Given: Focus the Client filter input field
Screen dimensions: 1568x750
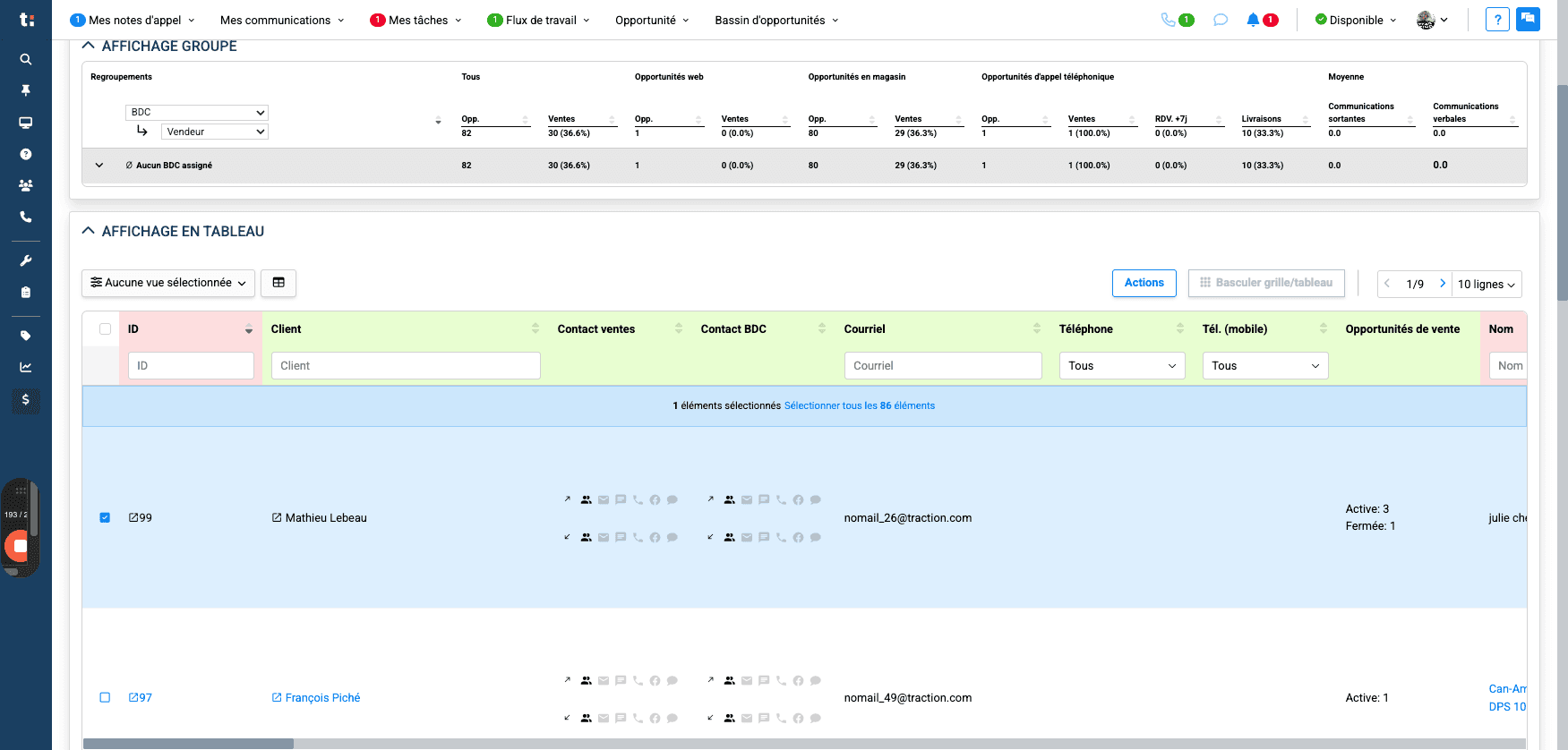Looking at the screenshot, I should coord(406,366).
